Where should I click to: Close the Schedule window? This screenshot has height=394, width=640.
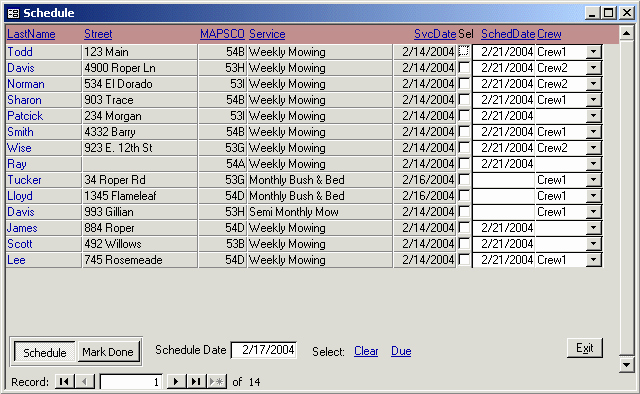(627, 13)
